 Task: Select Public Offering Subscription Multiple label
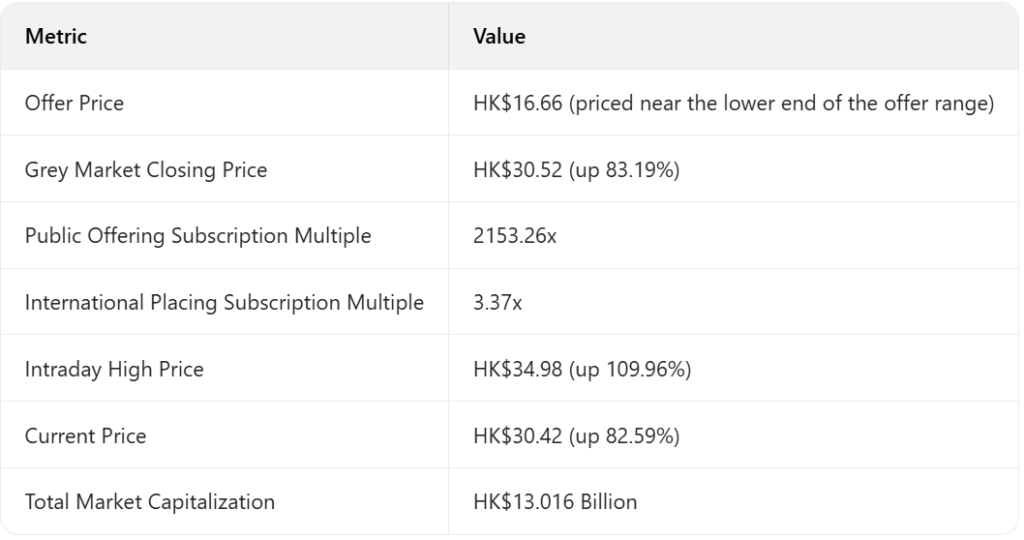pos(198,236)
